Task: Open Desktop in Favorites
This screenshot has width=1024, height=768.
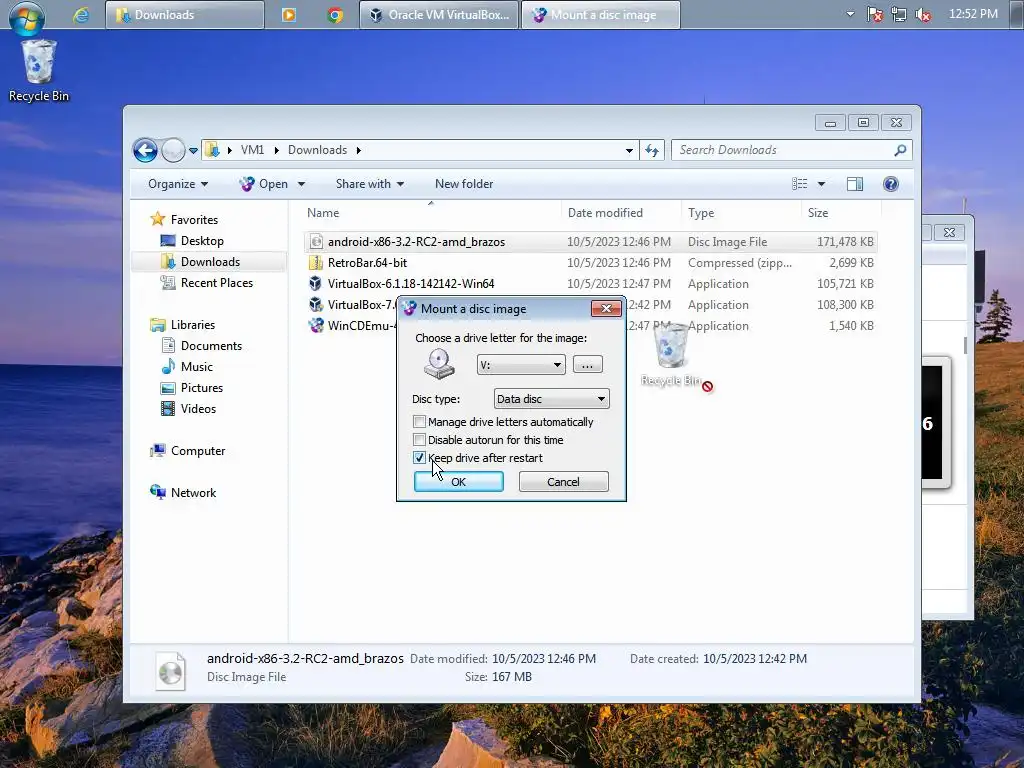Action: pos(202,241)
